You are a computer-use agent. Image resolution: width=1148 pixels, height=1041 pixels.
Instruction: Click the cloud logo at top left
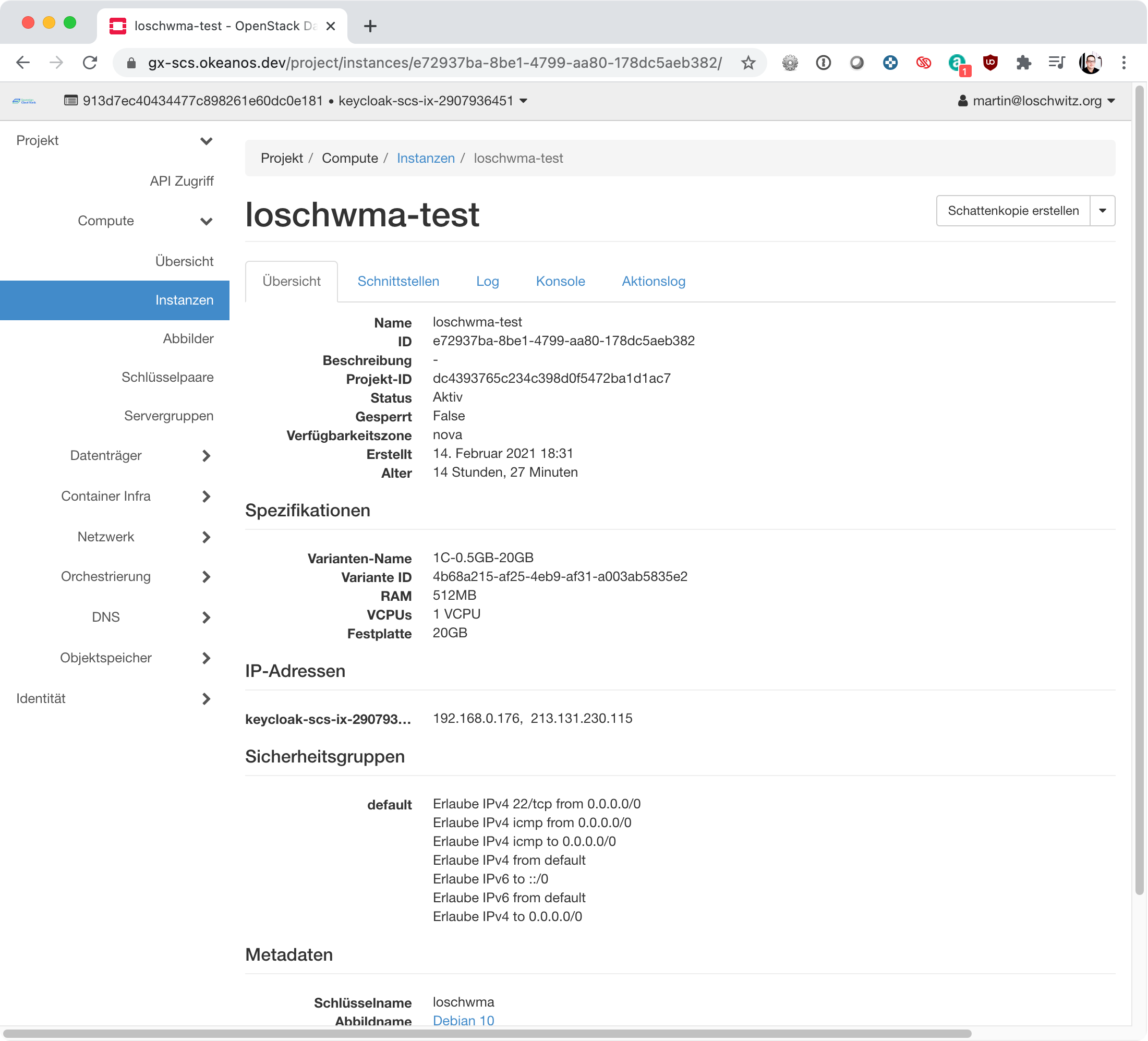pos(24,101)
